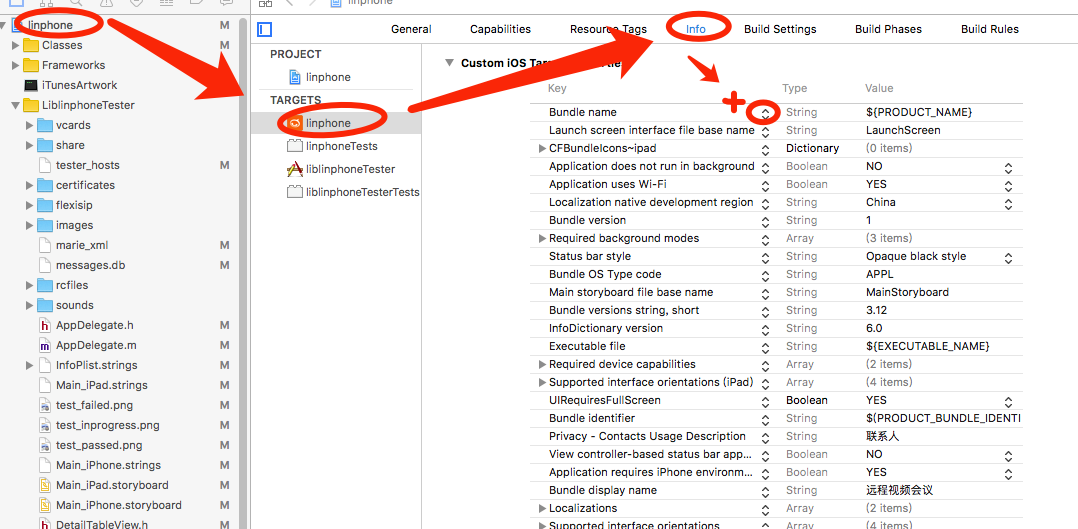Screen dimensions: 1078x529
Task: Expand the Localizations array row
Action: (x=542, y=508)
